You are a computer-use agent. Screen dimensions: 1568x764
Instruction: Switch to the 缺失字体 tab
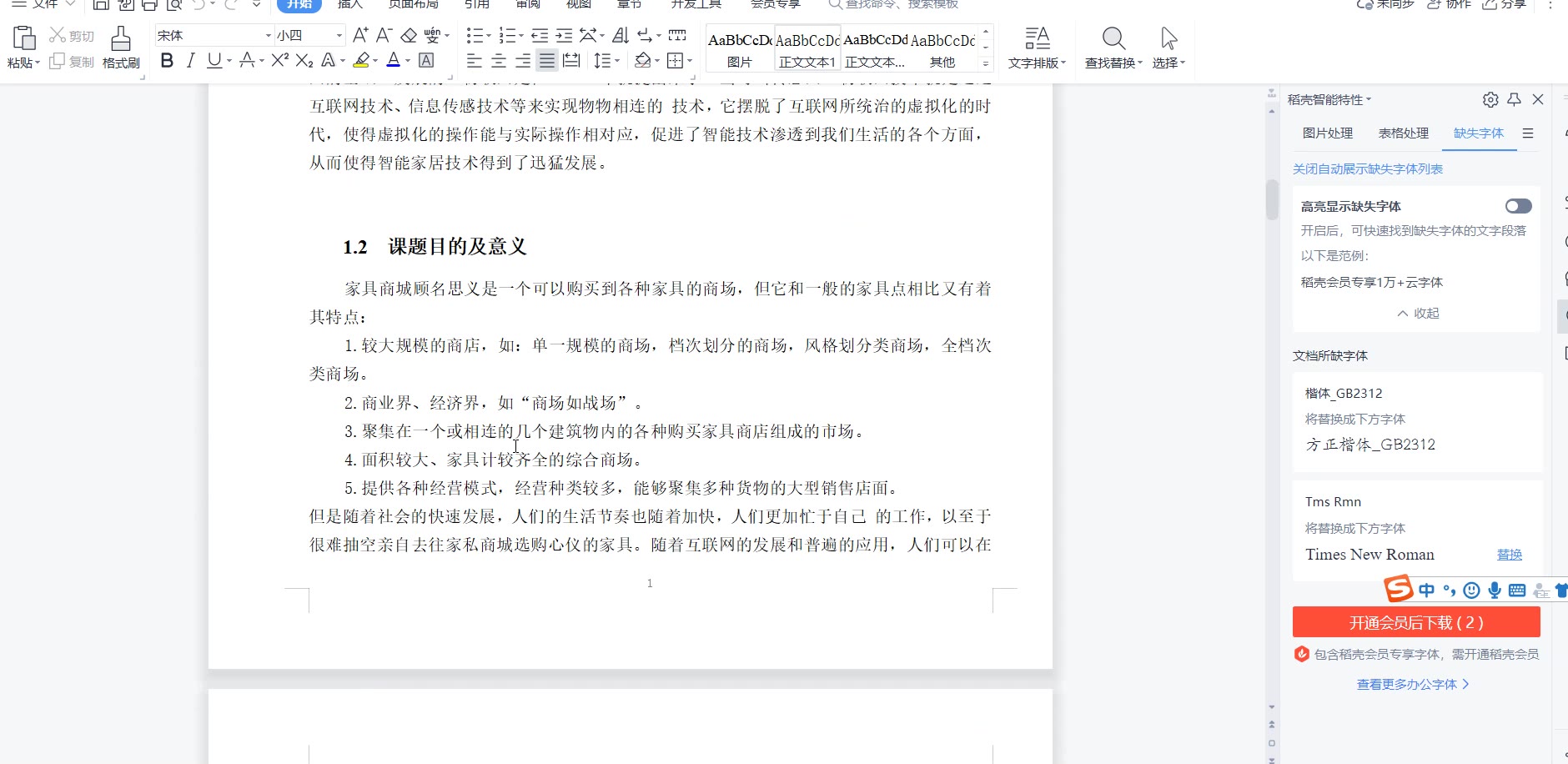(1479, 133)
